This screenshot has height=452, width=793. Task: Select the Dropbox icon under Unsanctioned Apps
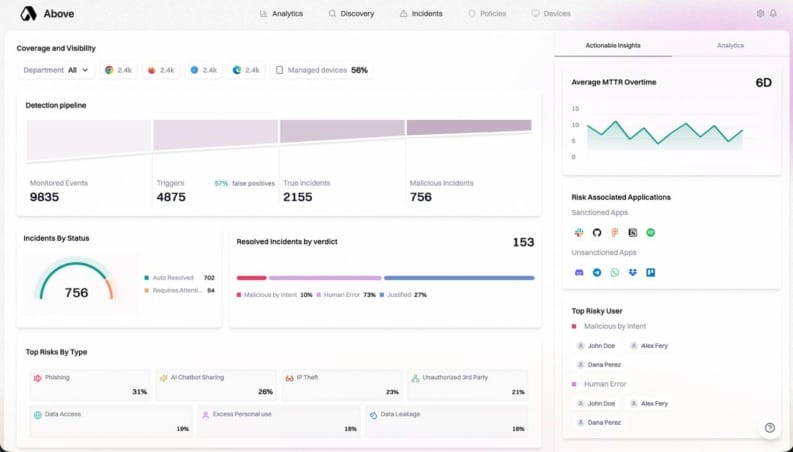(633, 273)
